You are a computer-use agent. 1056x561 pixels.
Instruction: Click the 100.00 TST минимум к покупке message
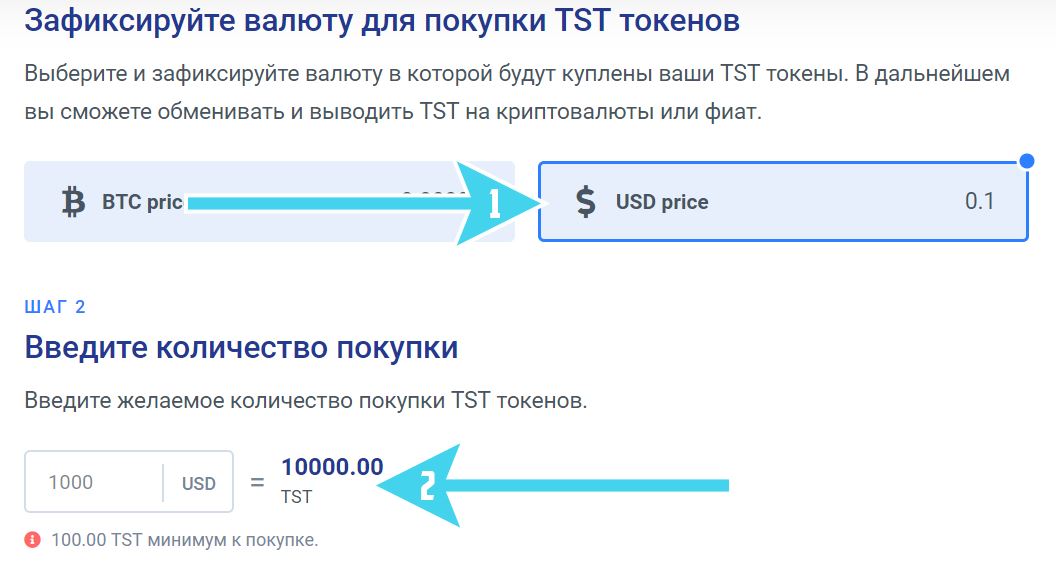(x=185, y=540)
